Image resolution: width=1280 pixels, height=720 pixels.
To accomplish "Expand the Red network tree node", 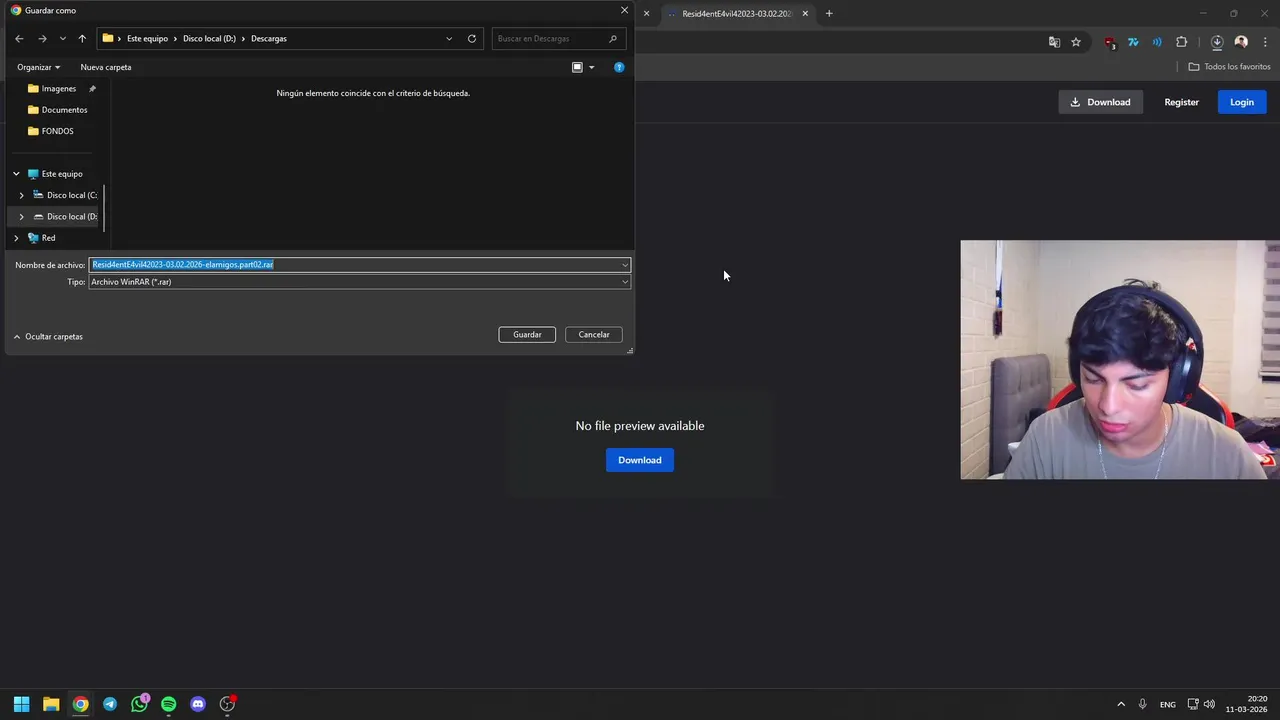I will pos(16,238).
